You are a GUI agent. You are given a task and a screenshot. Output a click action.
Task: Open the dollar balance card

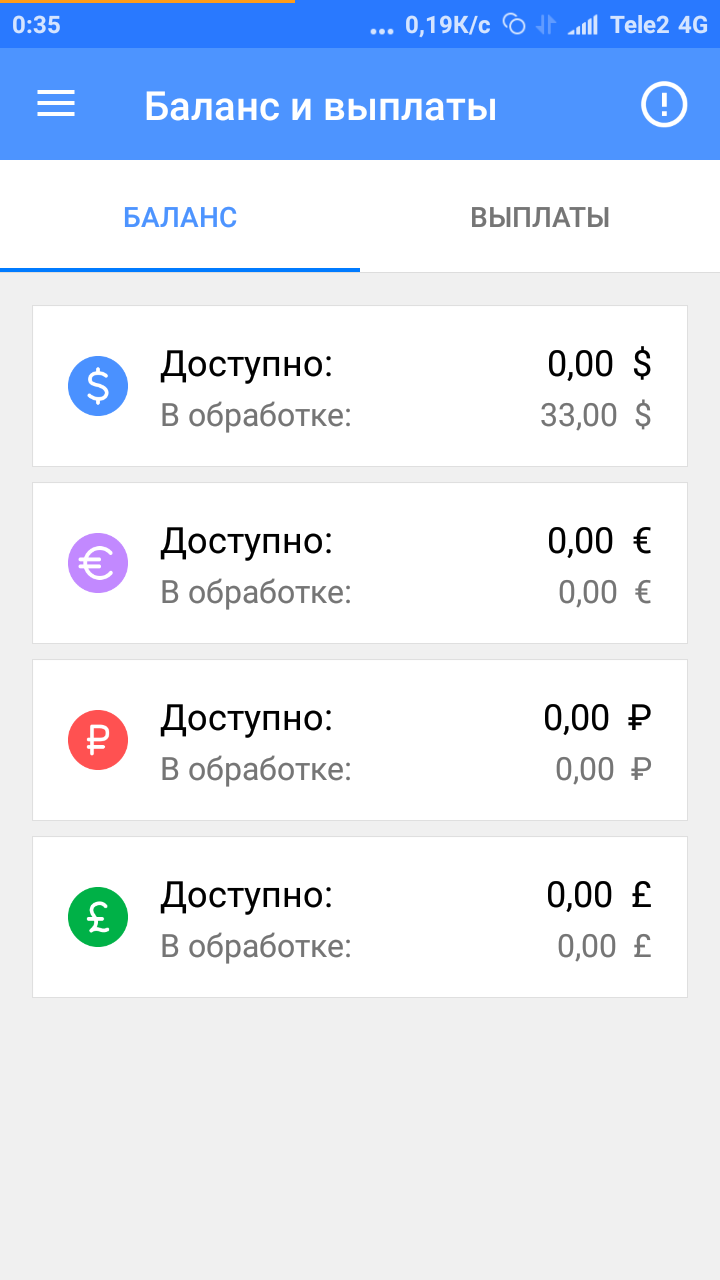coord(360,386)
